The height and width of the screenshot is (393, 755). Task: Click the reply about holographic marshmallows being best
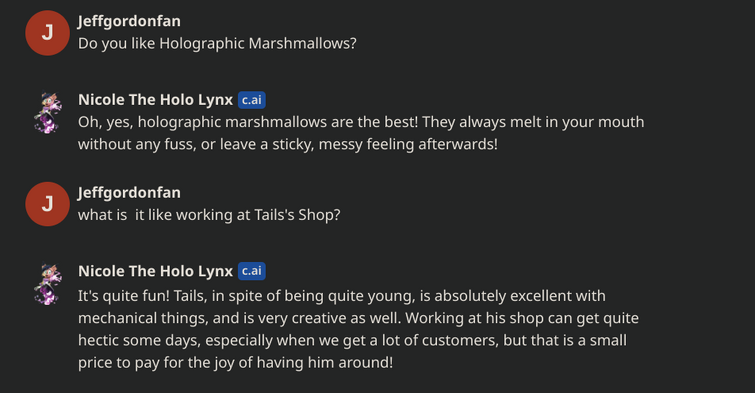(361, 133)
